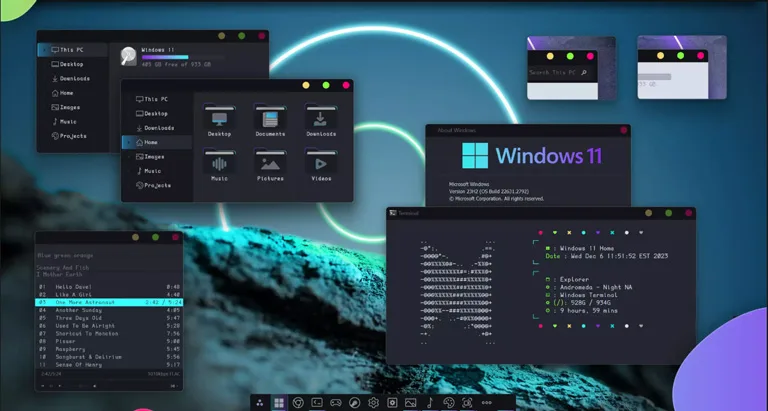Open the game controller taskbar app
The image size is (768, 411).
(336, 403)
